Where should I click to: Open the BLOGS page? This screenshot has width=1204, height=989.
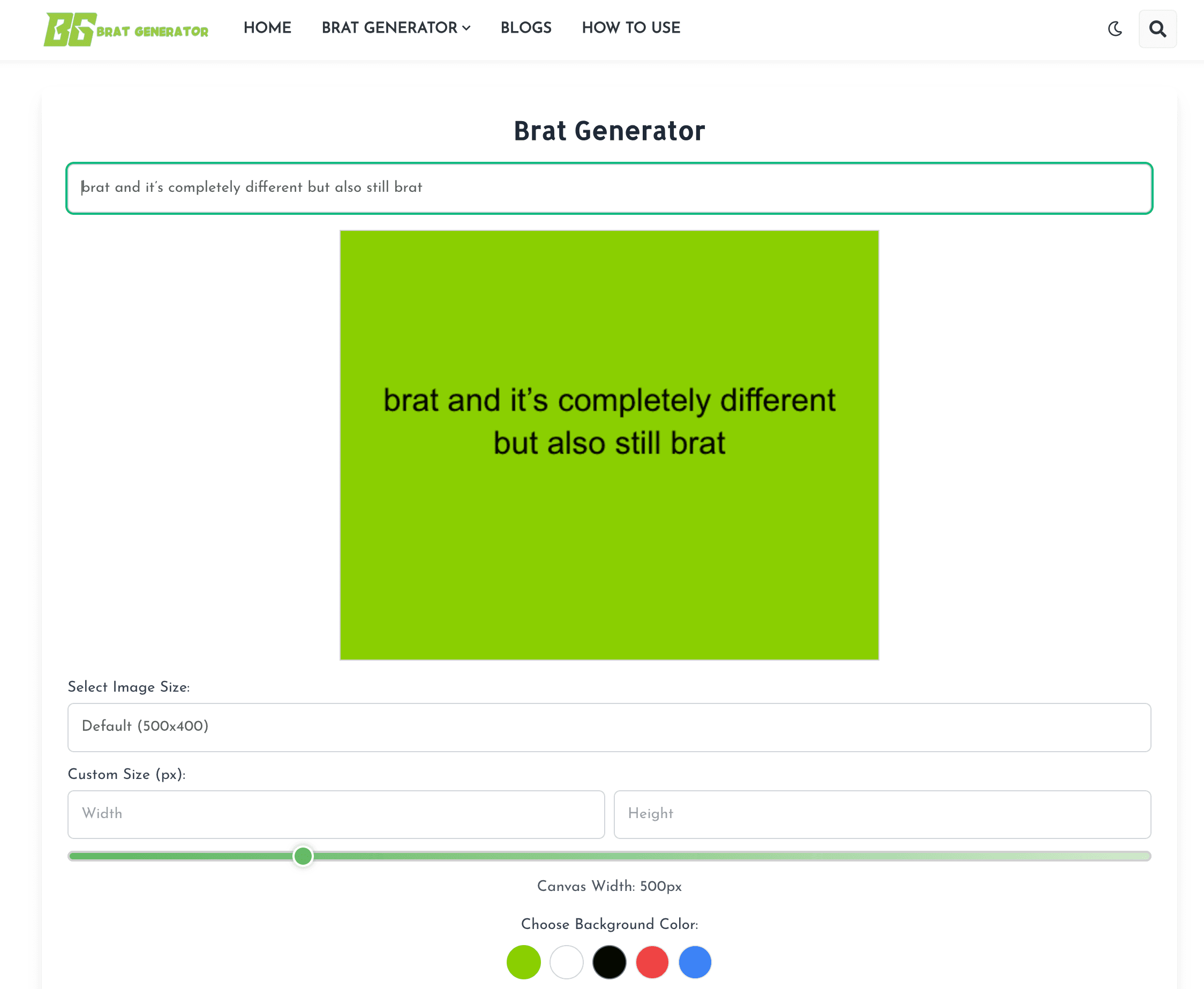(x=525, y=28)
